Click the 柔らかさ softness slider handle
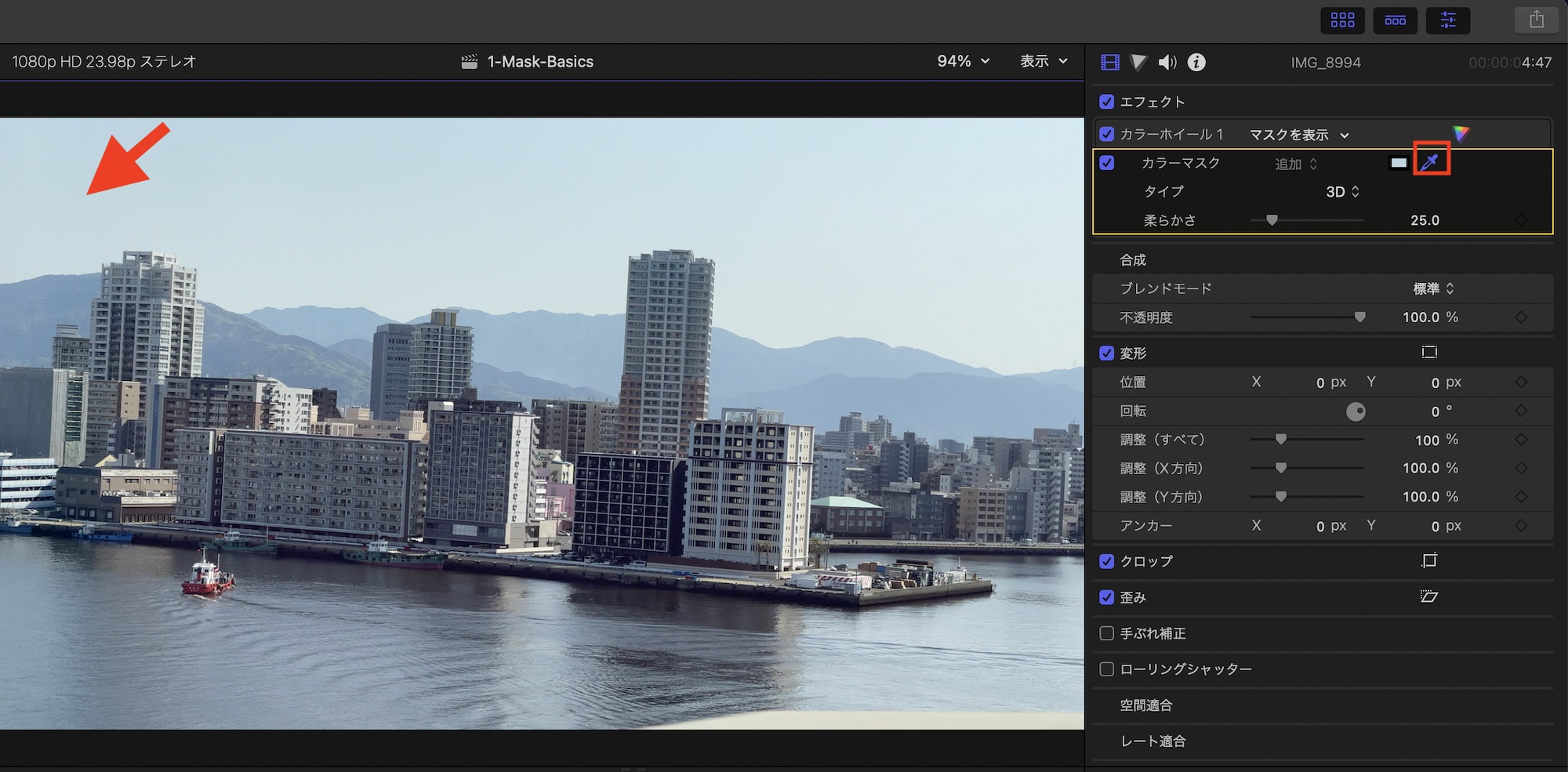Screen dimensions: 1568x772 pos(1272,220)
